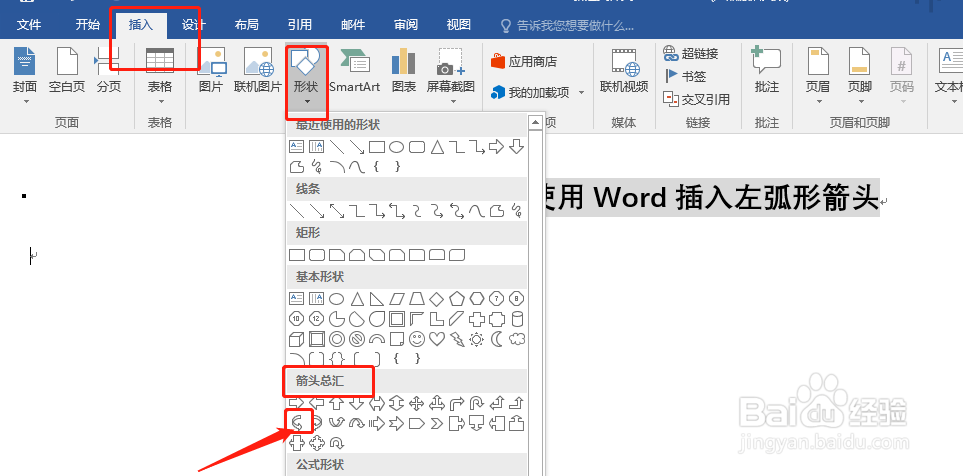This screenshot has height=476, width=963.
Task: Click the shapes gallery scroll-up arrow
Action: pos(536,123)
